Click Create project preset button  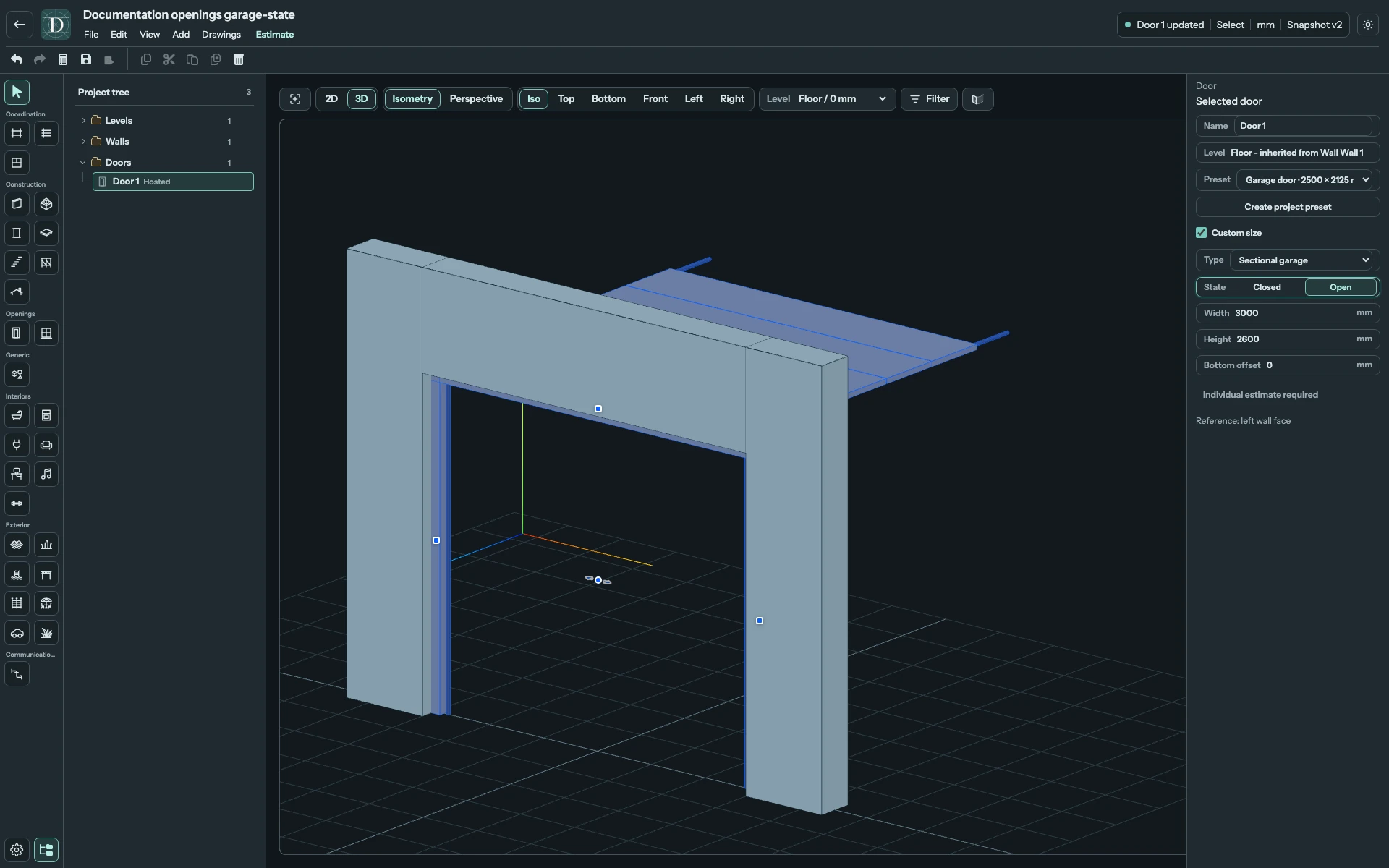(x=1288, y=207)
